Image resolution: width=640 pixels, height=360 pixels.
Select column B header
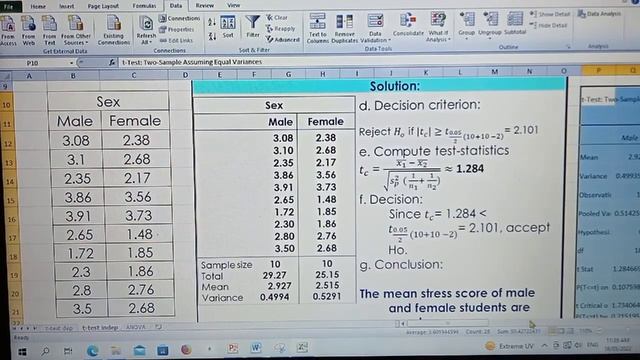tap(73, 76)
